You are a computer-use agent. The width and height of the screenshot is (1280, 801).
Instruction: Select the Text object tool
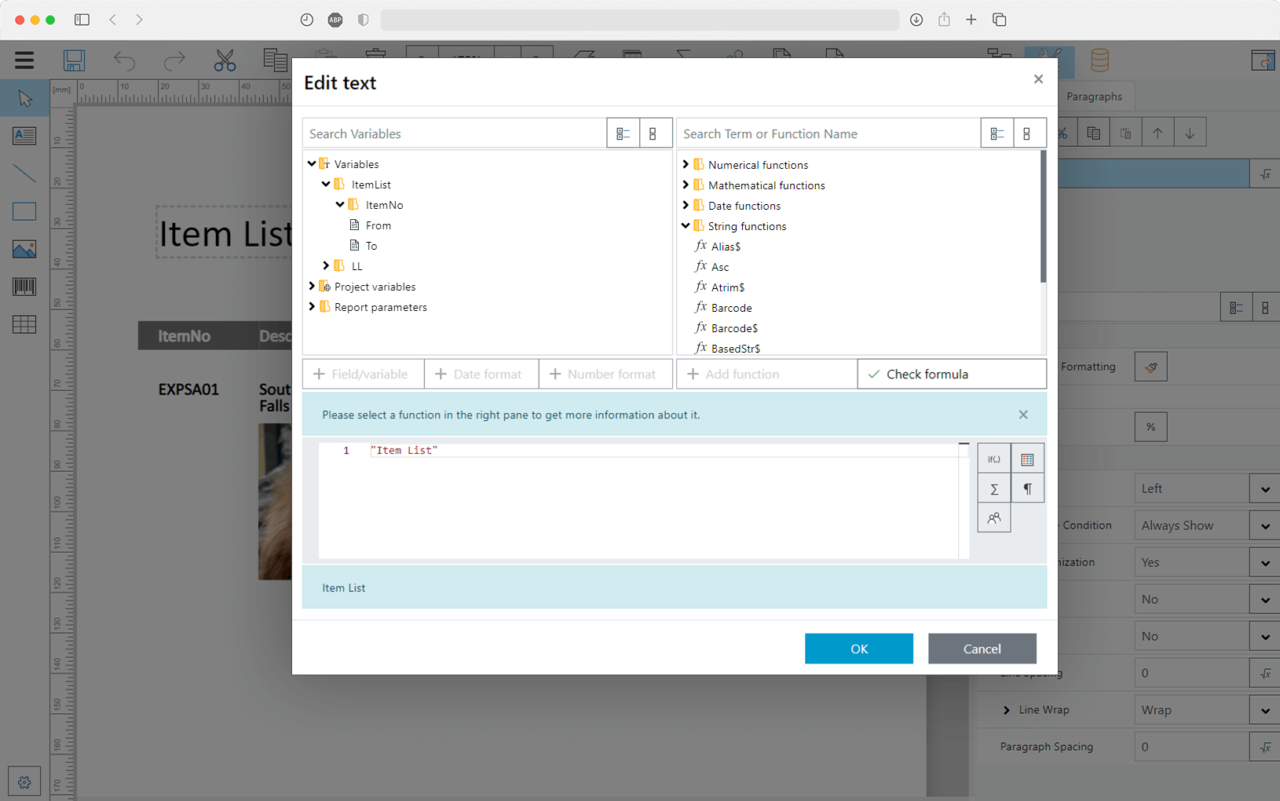click(24, 135)
